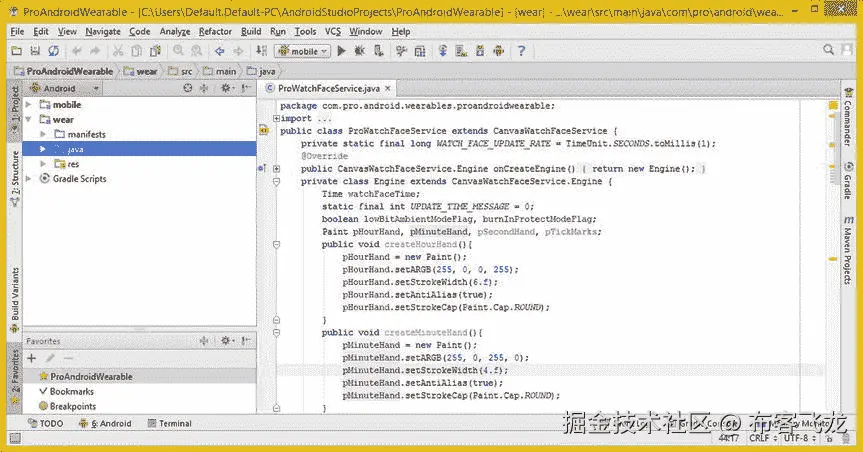Navigate Back with the blue left arrow
Viewport: 863px width, 452px height.
[x=220, y=51]
